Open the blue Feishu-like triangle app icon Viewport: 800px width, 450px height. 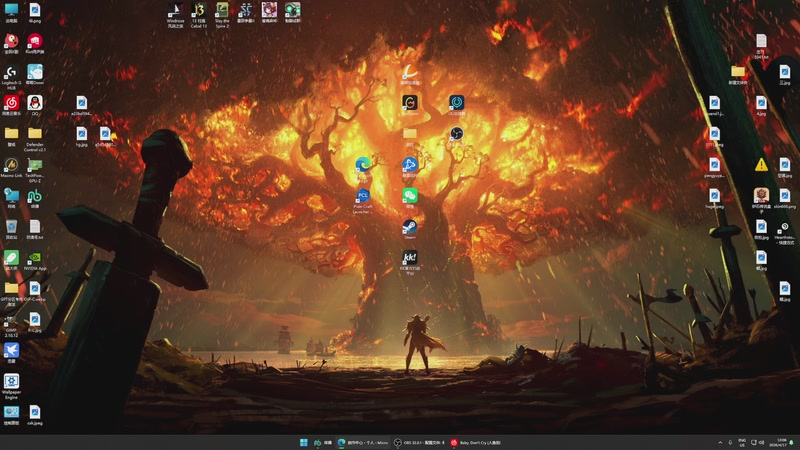coord(410,167)
